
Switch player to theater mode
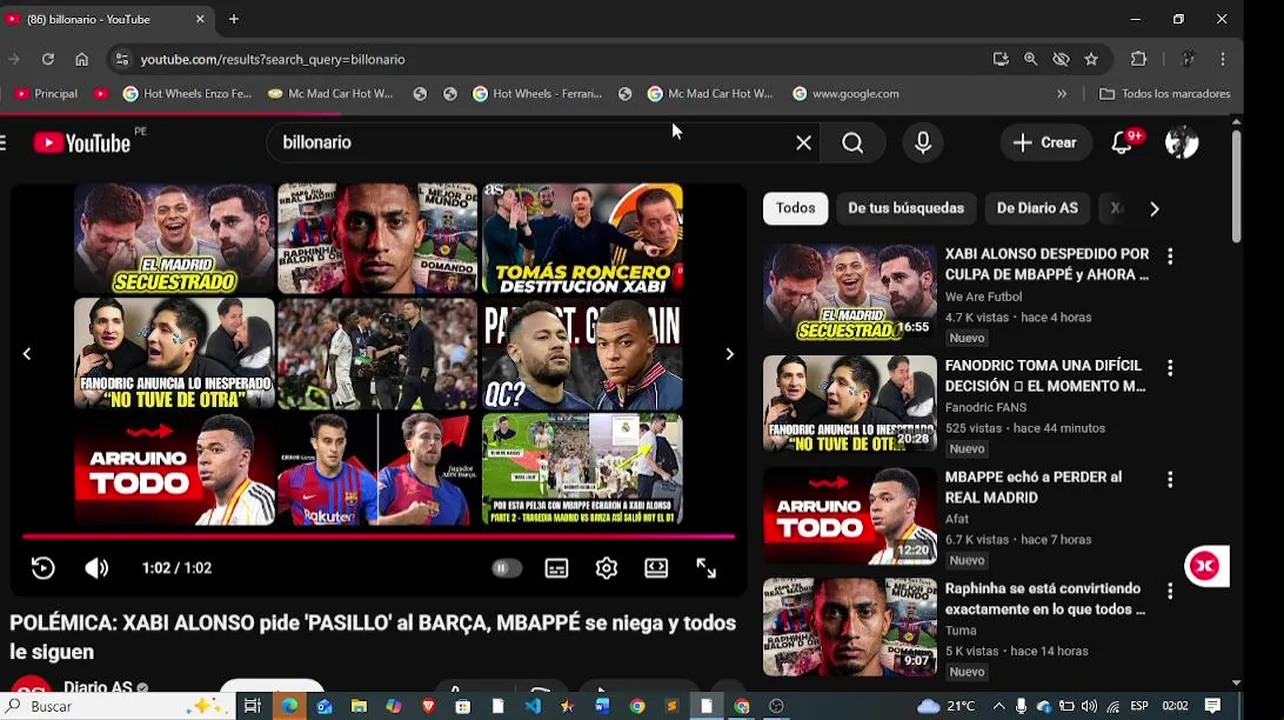(x=656, y=568)
